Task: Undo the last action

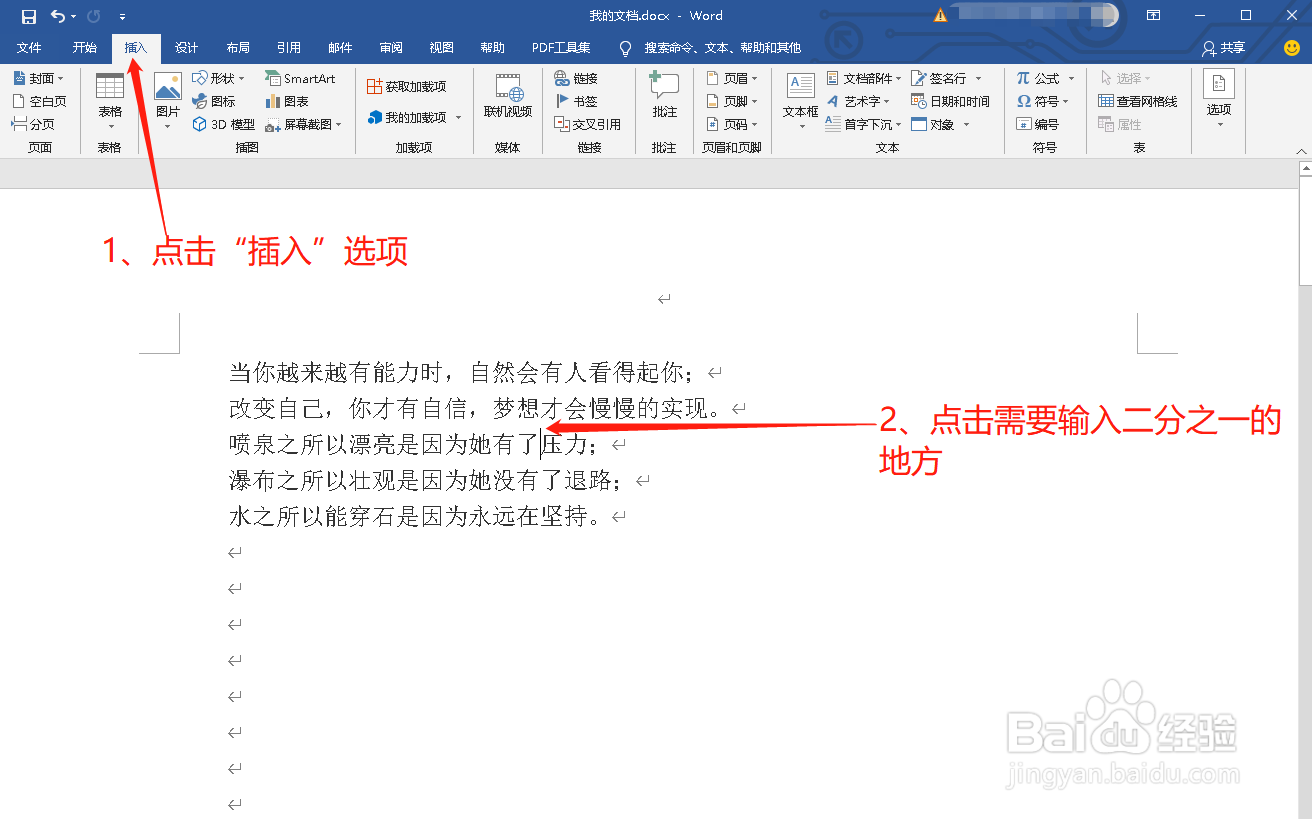Action: click(x=58, y=16)
